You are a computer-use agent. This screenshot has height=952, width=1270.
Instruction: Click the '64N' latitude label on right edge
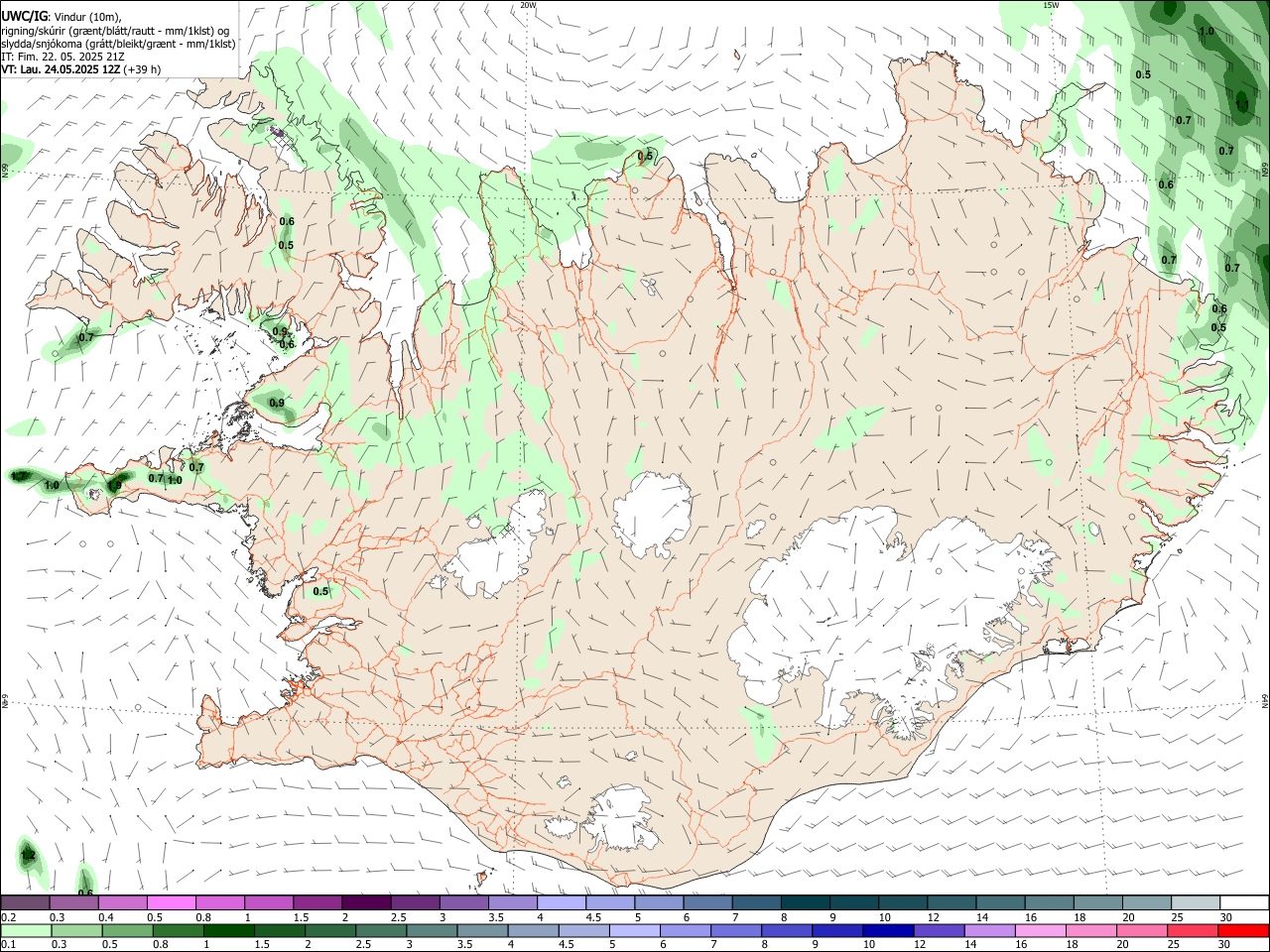(x=1265, y=700)
